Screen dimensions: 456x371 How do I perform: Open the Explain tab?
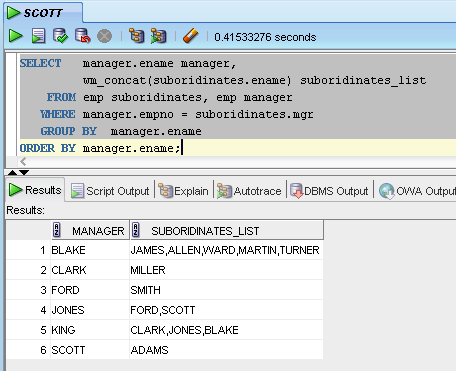(x=183, y=191)
